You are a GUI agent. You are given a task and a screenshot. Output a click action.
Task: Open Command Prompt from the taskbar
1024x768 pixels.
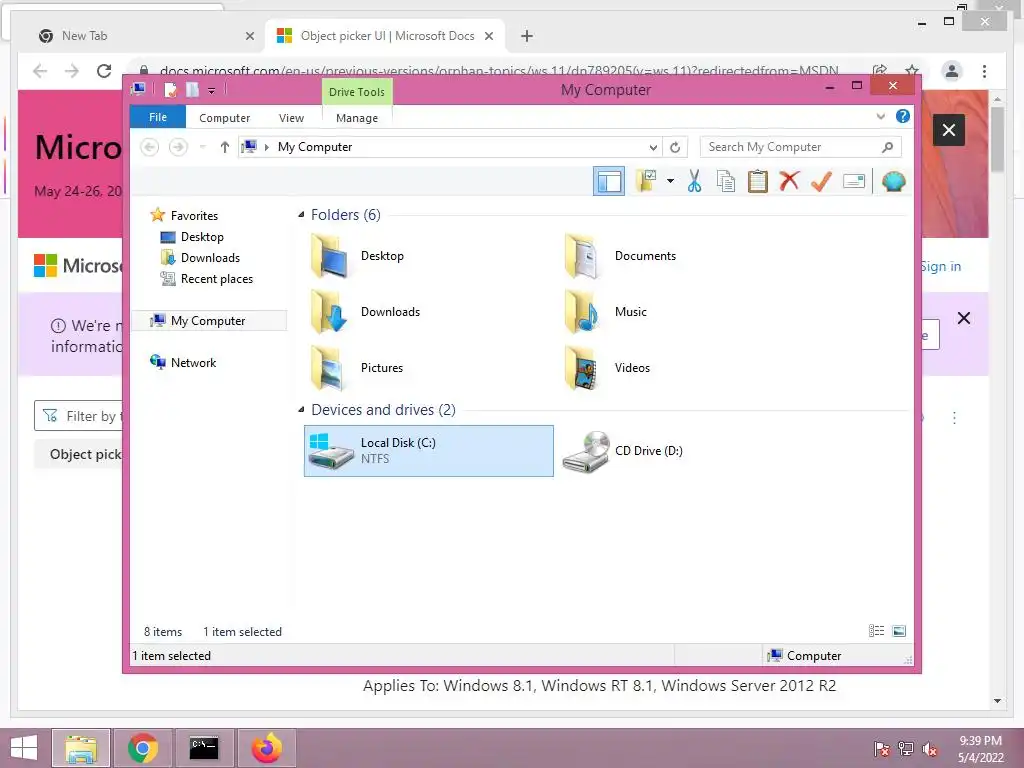coord(204,748)
